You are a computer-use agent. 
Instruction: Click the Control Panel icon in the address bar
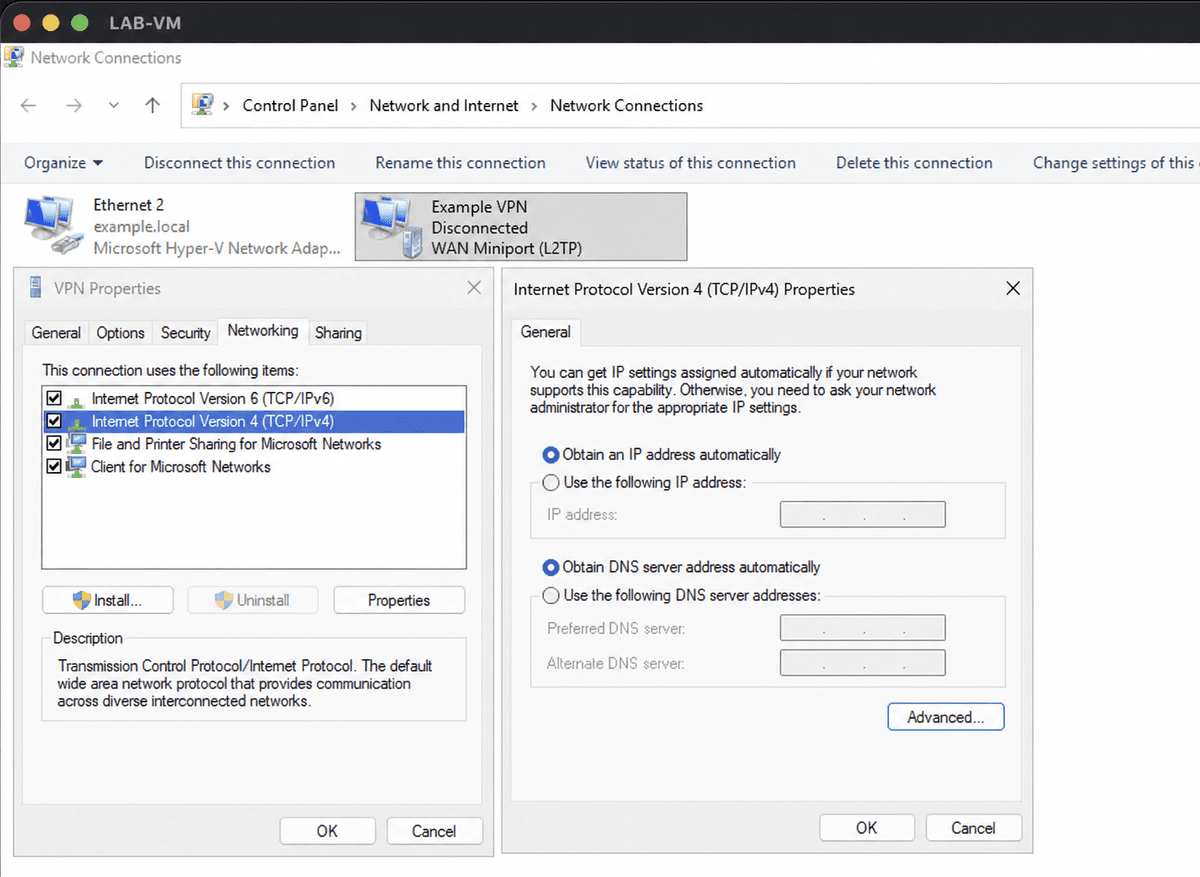[203, 105]
